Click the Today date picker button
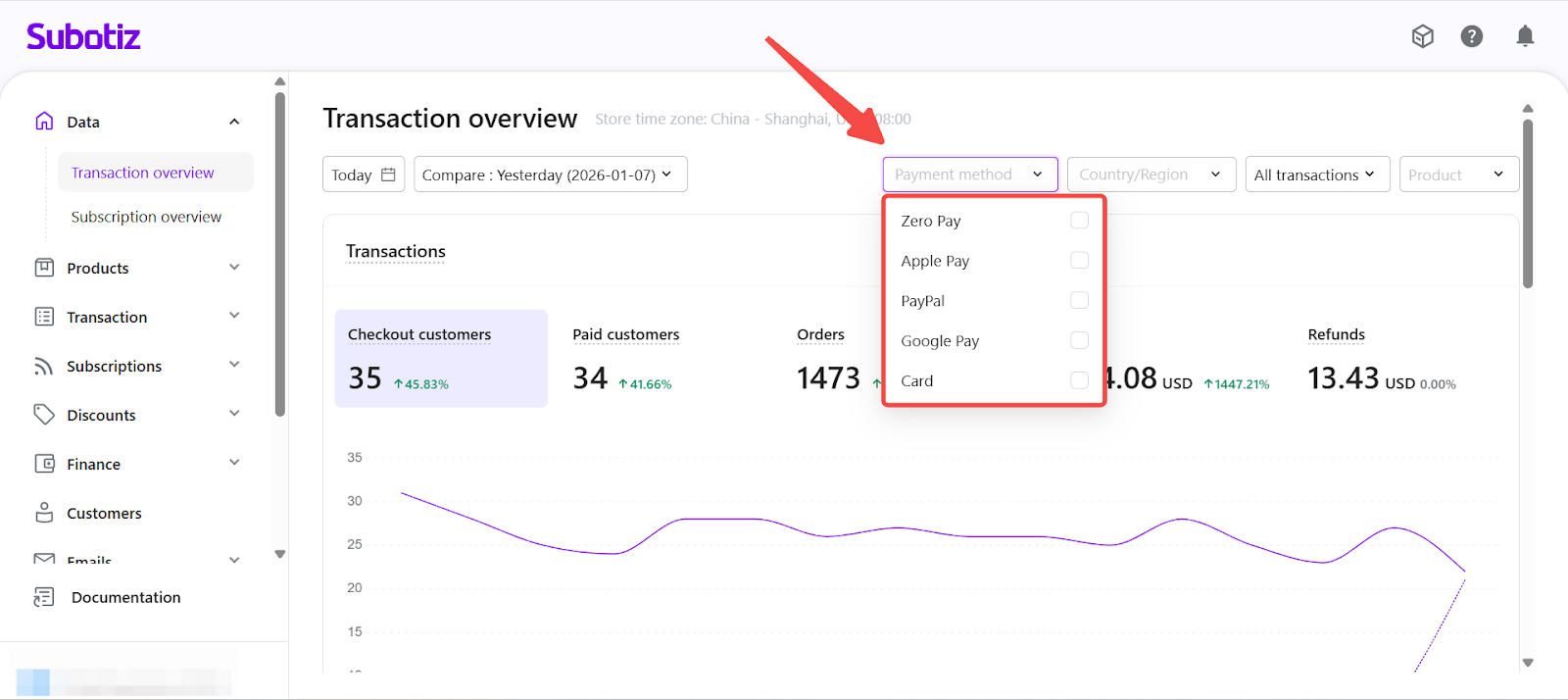The height and width of the screenshot is (700, 1568). point(363,175)
